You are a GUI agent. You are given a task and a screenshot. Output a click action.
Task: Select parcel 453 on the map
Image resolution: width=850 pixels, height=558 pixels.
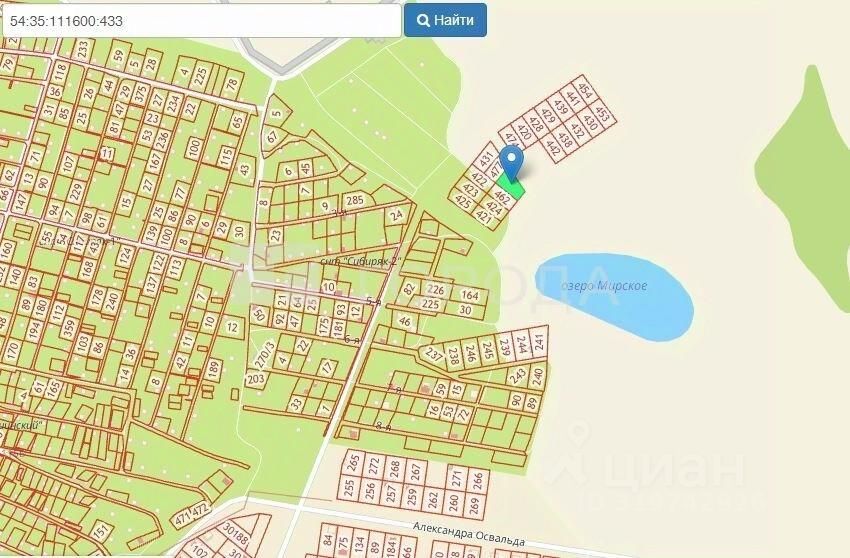602,114
